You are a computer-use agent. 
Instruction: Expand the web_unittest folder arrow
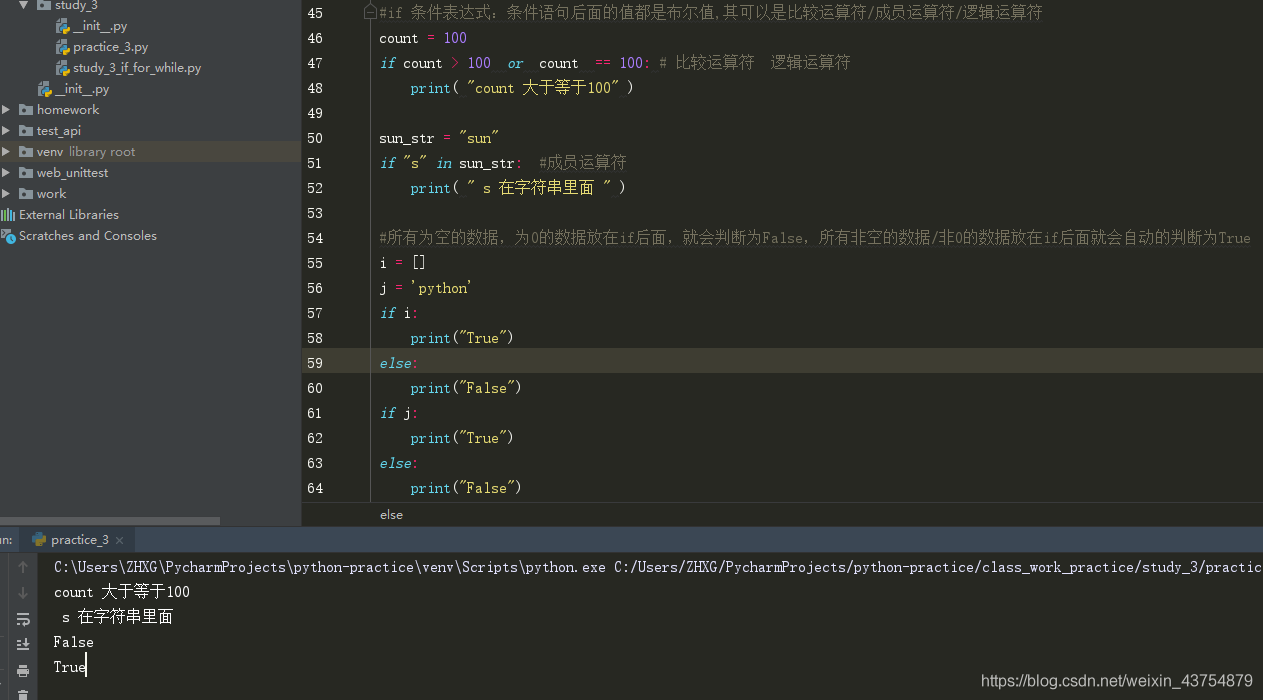(6, 173)
